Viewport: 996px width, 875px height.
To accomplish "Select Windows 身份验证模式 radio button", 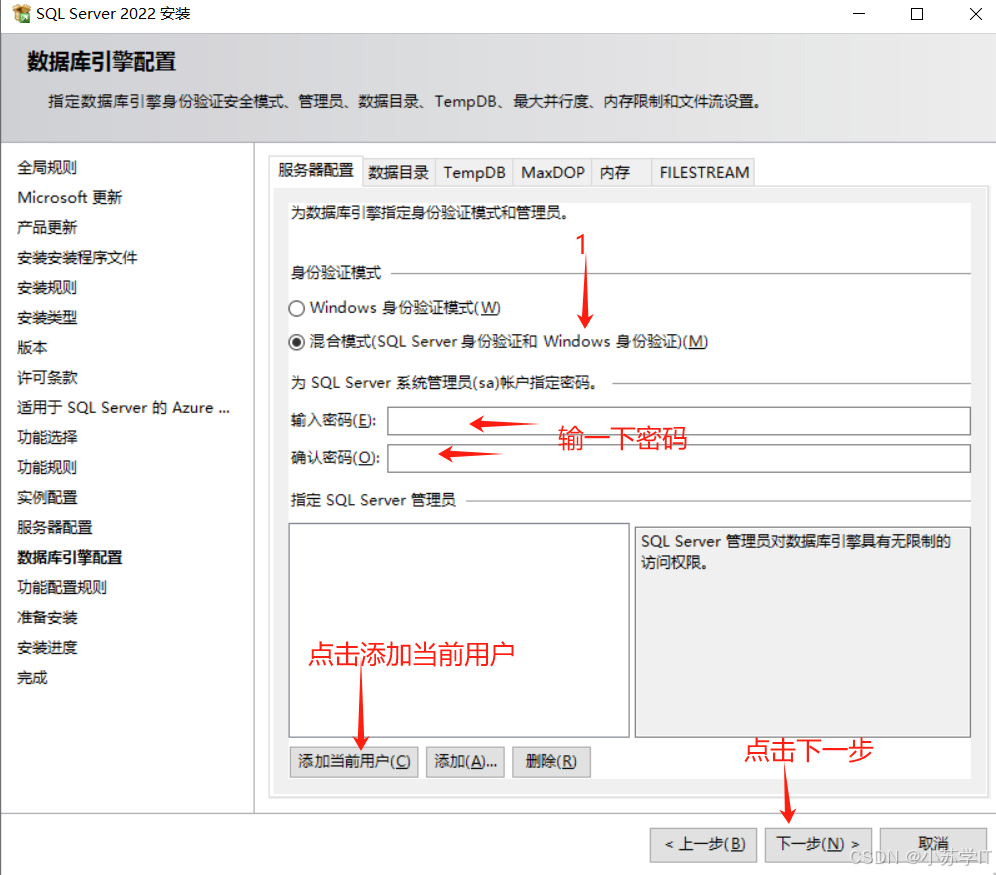I will pyautogui.click(x=296, y=309).
